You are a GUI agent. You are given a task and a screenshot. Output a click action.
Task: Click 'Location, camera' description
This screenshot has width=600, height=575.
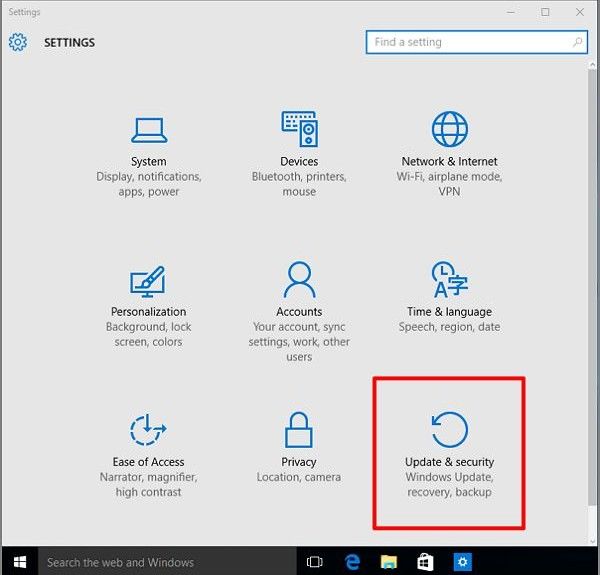299,477
